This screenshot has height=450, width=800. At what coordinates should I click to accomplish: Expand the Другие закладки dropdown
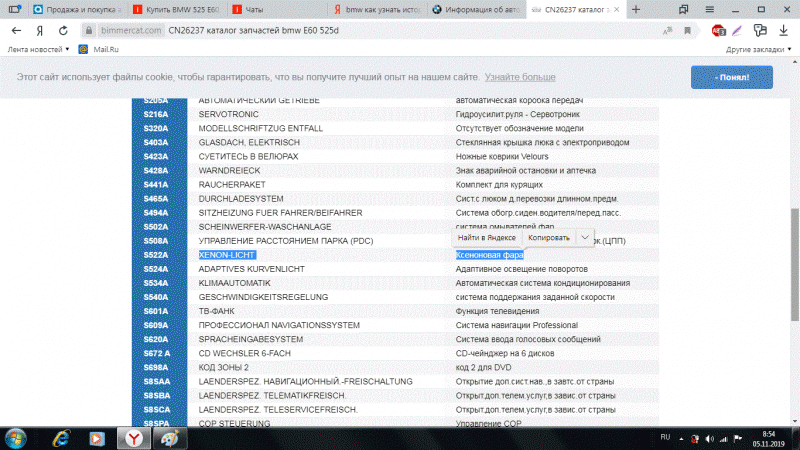coord(759,49)
